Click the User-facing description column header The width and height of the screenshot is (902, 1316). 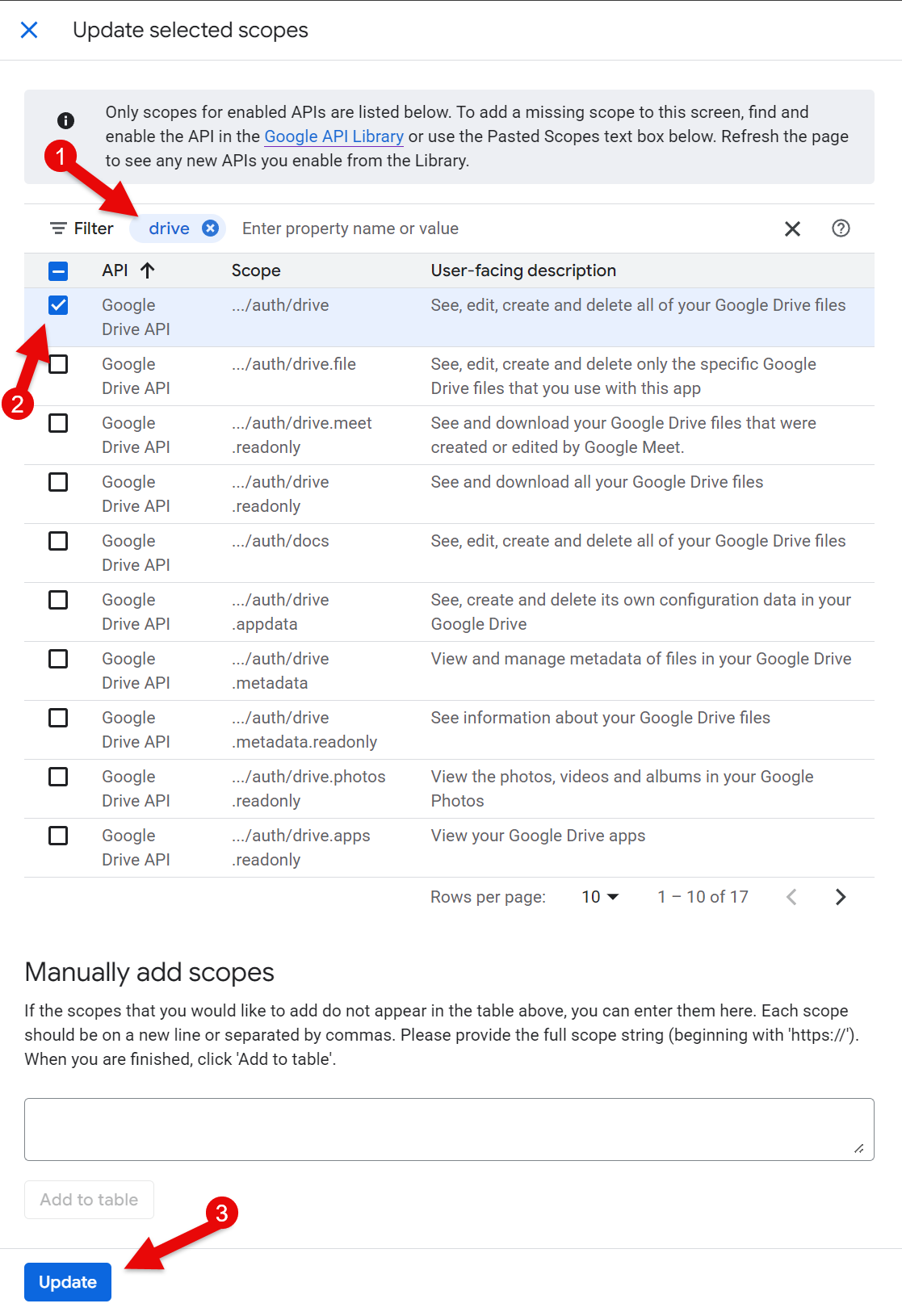523,270
